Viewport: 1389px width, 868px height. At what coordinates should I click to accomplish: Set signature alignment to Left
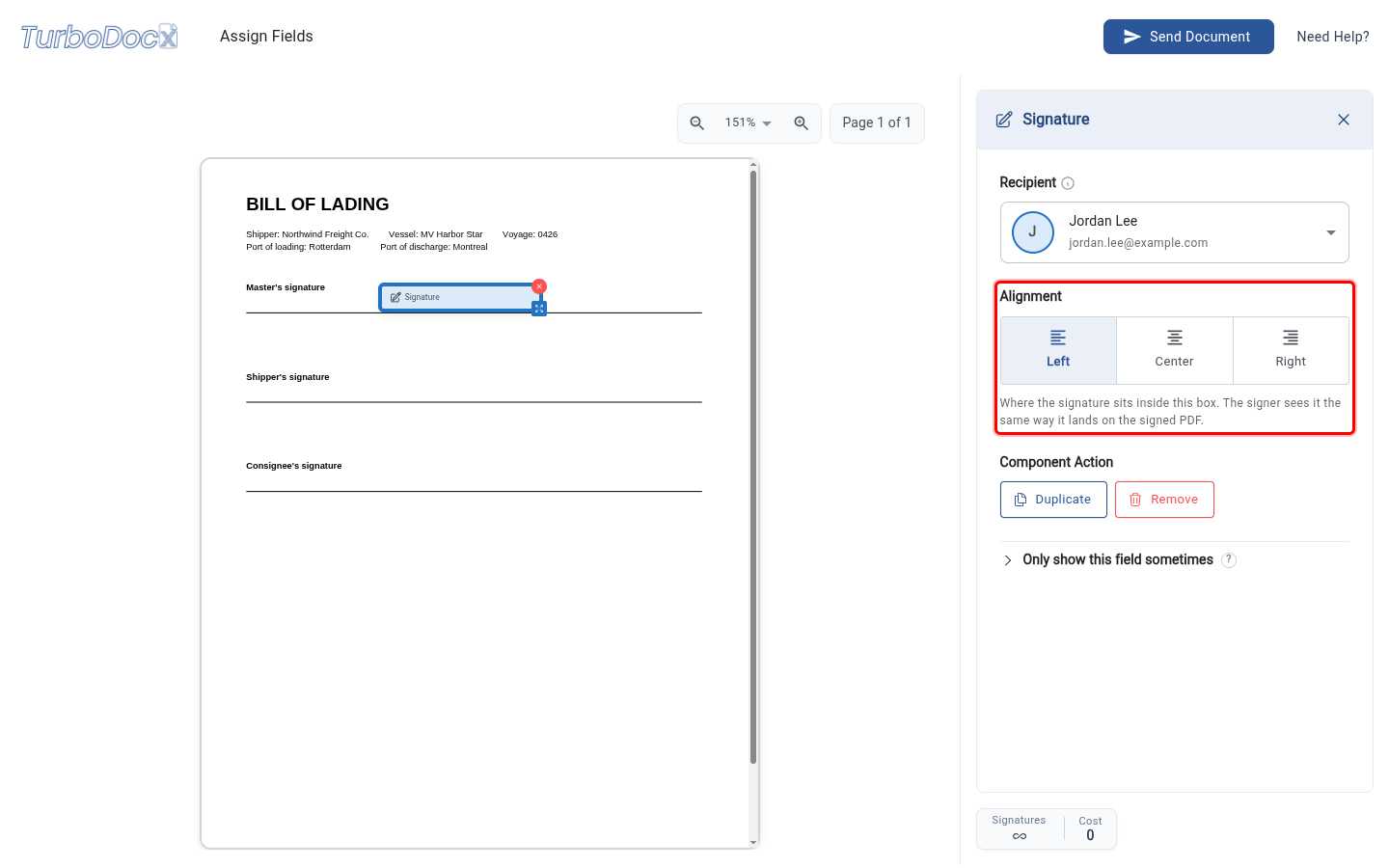tap(1058, 350)
